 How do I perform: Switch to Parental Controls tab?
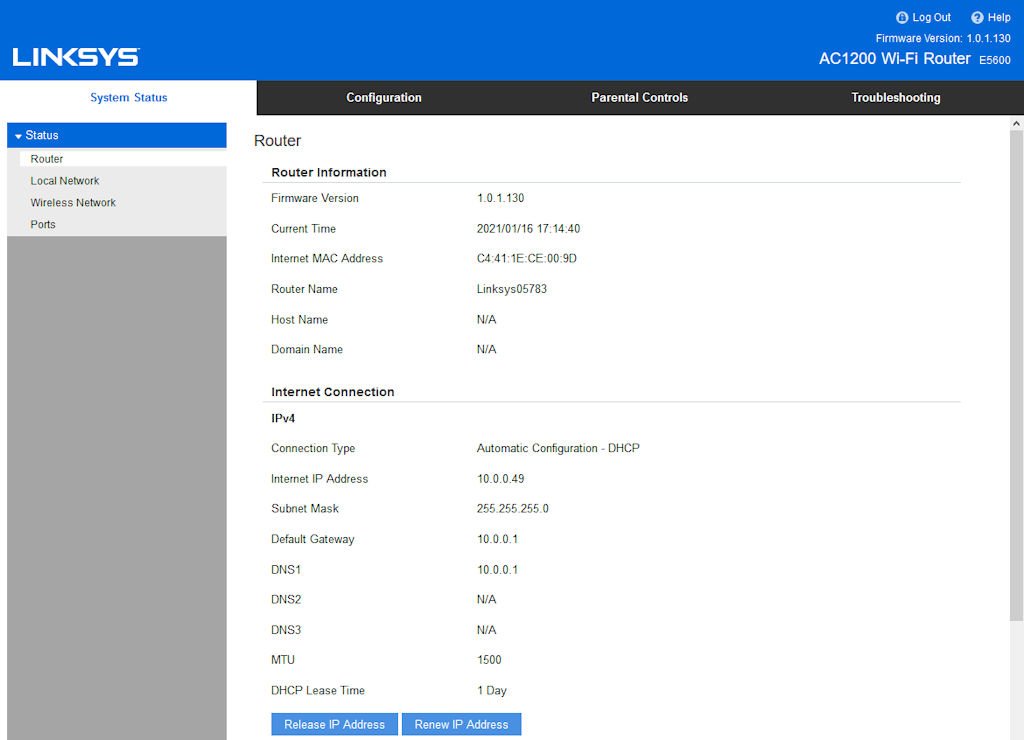639,97
